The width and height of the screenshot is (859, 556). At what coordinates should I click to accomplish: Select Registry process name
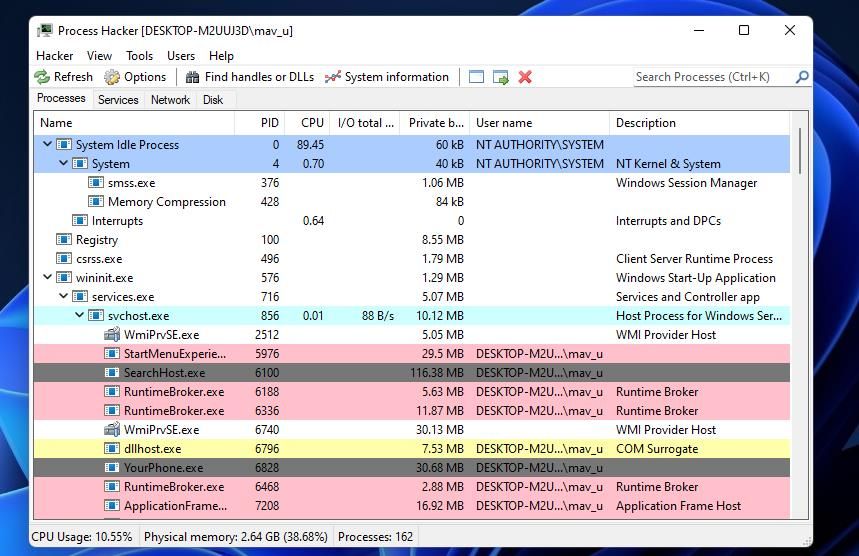pos(97,240)
